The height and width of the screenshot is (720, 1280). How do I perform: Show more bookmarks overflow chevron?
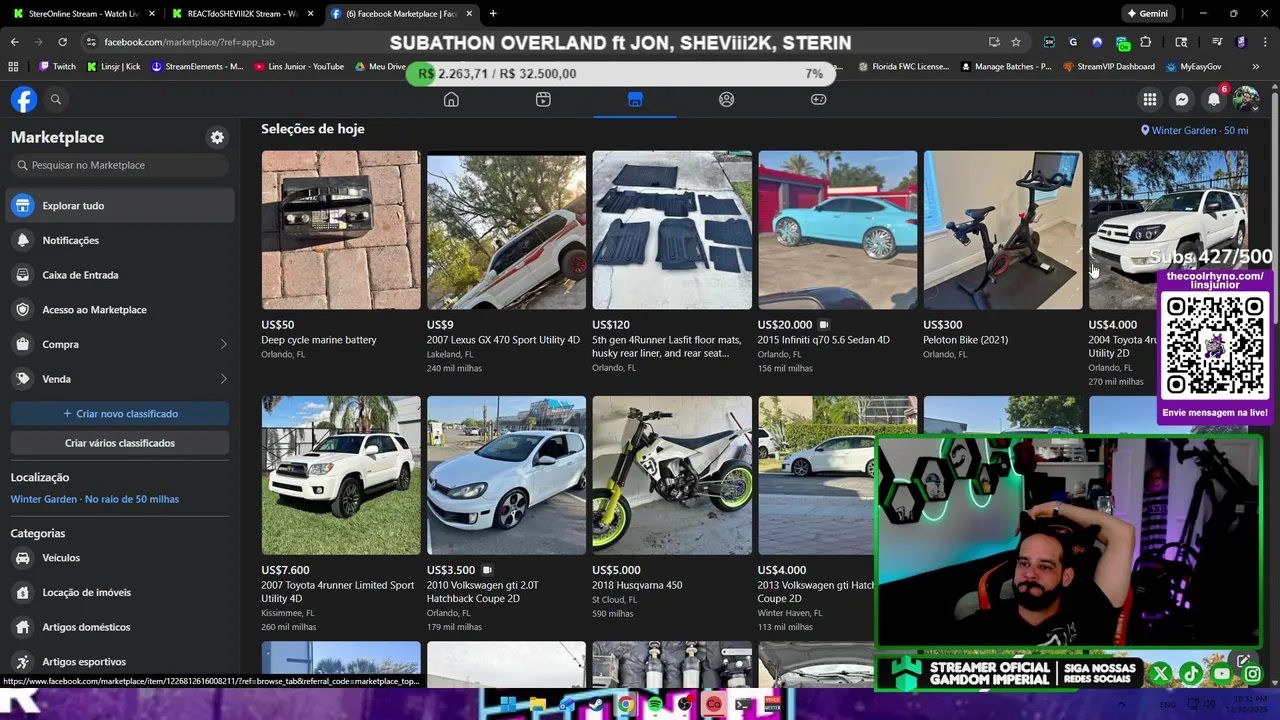(1255, 67)
